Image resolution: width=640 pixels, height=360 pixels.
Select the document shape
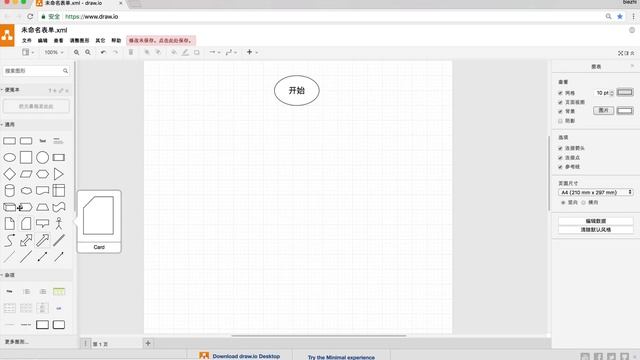point(42,191)
